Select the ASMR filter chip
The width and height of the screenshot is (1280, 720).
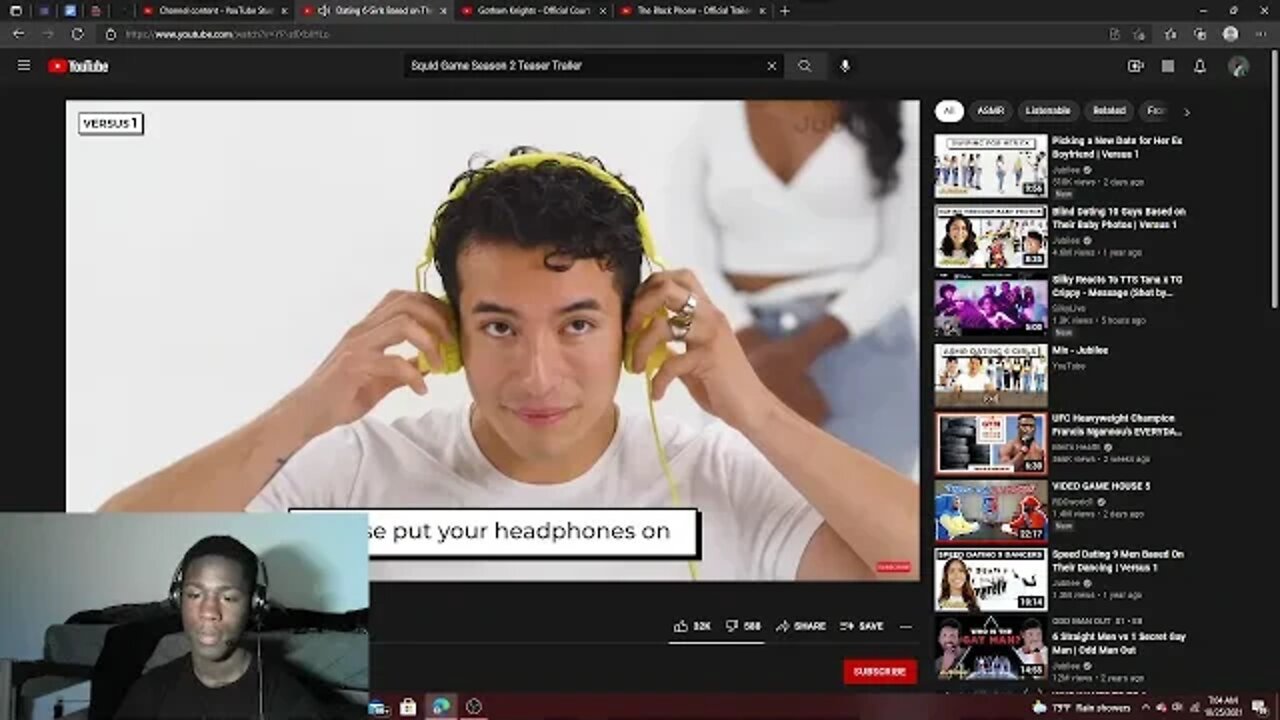tap(990, 111)
